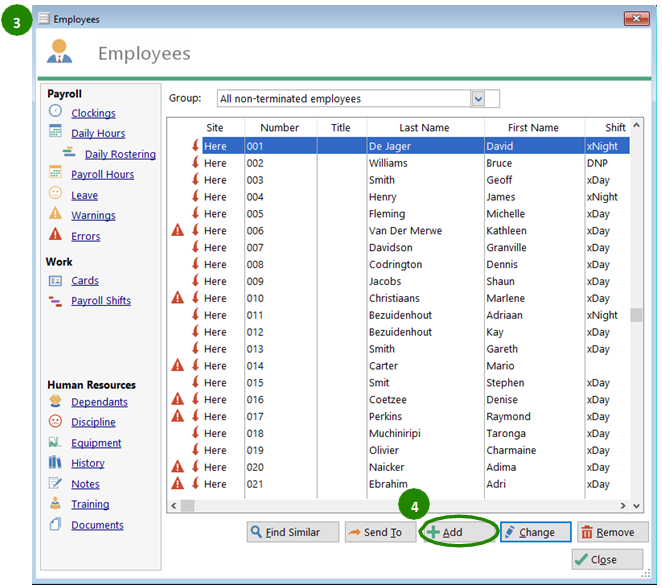Viewport: 662px width, 588px height.
Task: Click the Send To button
Action: (x=380, y=532)
